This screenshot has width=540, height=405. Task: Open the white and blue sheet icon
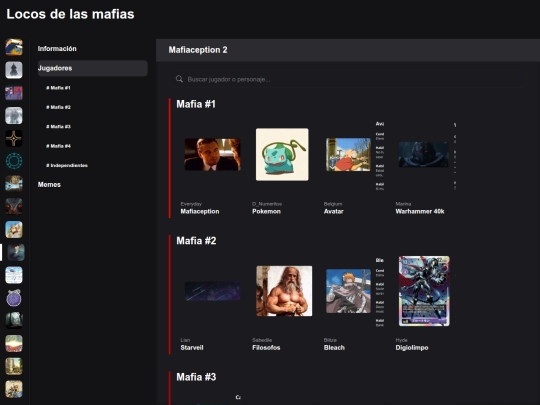coord(14,275)
